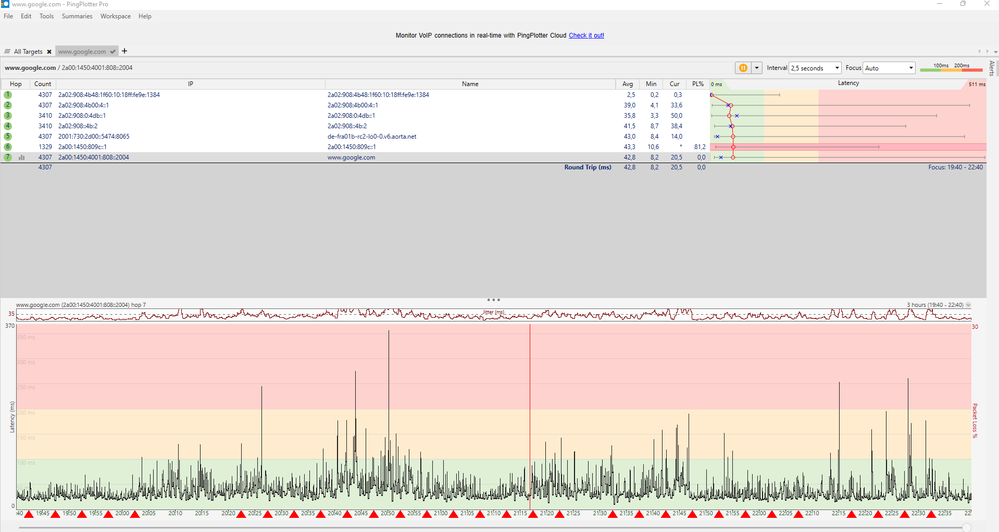Open the dropdown arrow beside the pause button

[x=757, y=68]
